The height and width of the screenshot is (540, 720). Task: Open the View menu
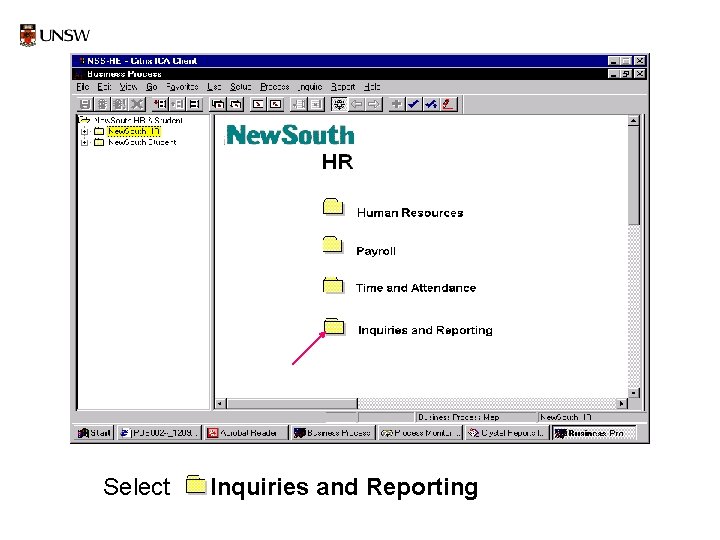click(x=128, y=87)
